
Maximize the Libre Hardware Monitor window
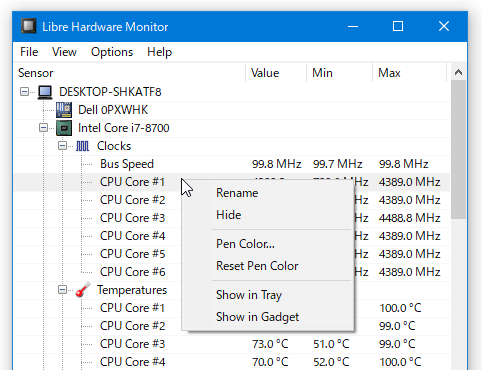click(x=398, y=26)
